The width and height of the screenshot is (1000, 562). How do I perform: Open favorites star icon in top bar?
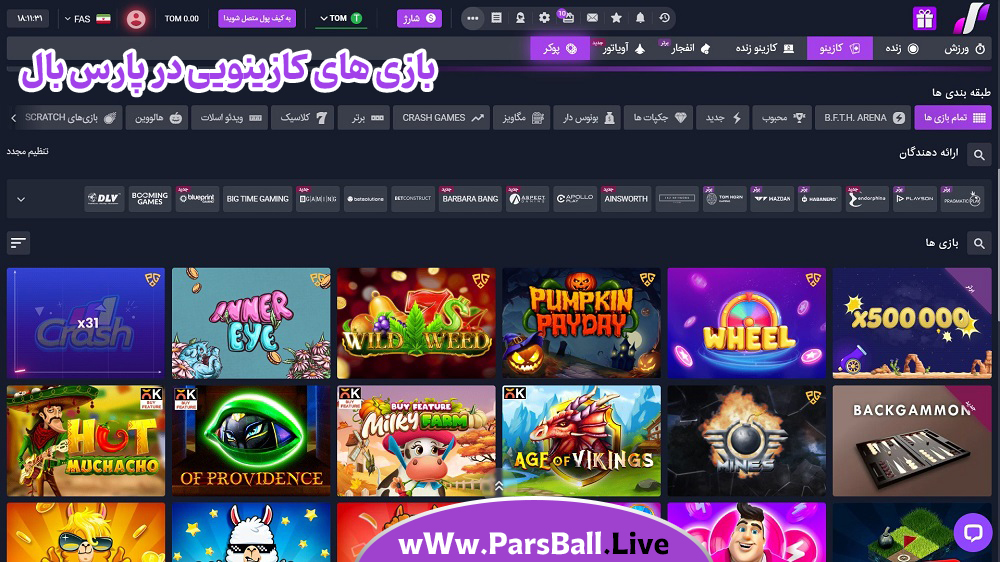[x=616, y=18]
